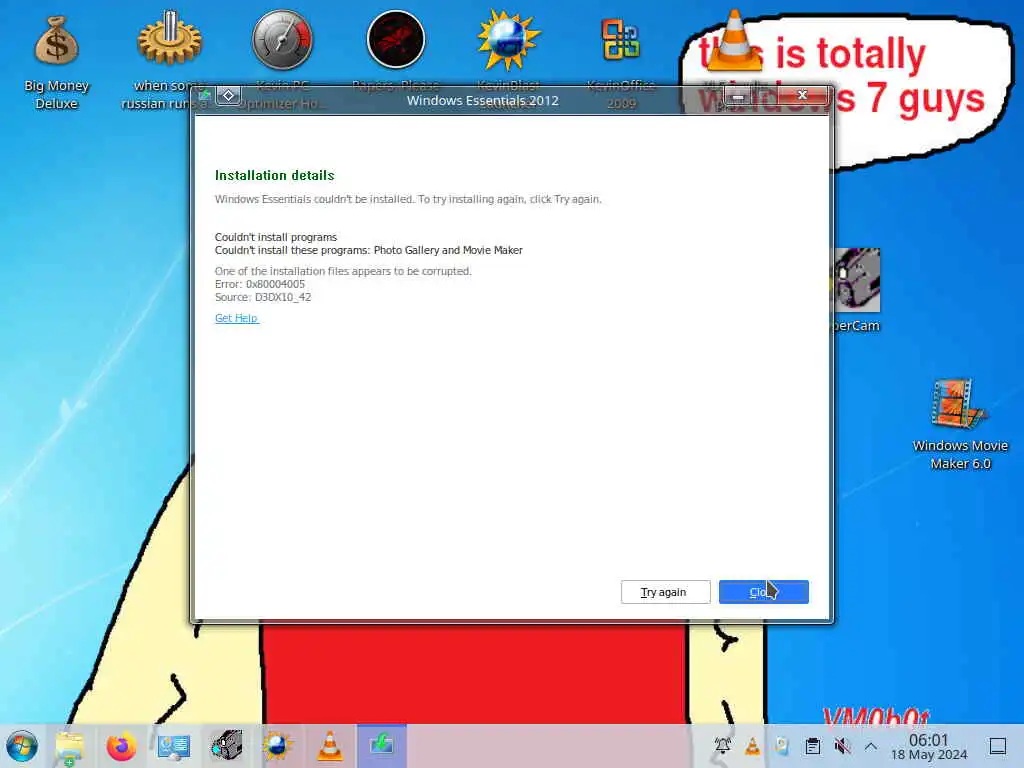The image size is (1024, 768).
Task: Open the file manager folder in taskbar
Action: point(70,746)
